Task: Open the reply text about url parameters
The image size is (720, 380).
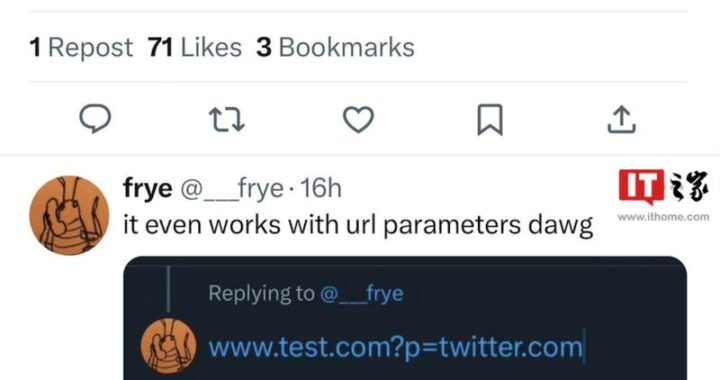Action: [x=358, y=225]
